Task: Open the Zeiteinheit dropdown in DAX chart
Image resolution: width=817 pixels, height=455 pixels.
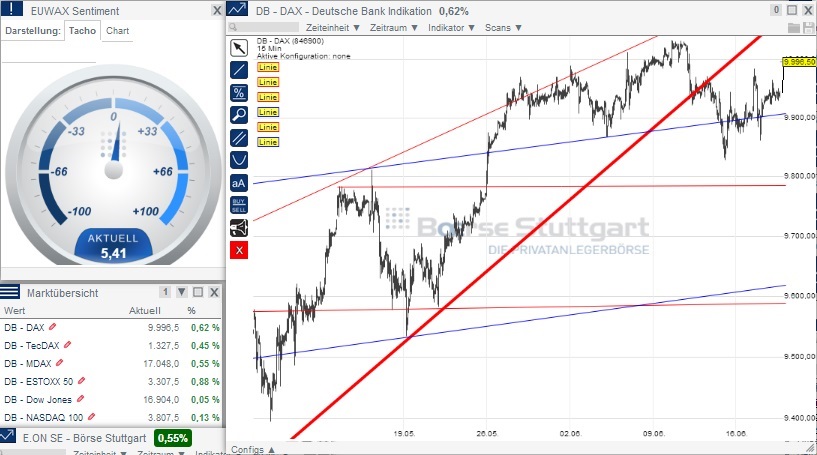Action: (332, 28)
